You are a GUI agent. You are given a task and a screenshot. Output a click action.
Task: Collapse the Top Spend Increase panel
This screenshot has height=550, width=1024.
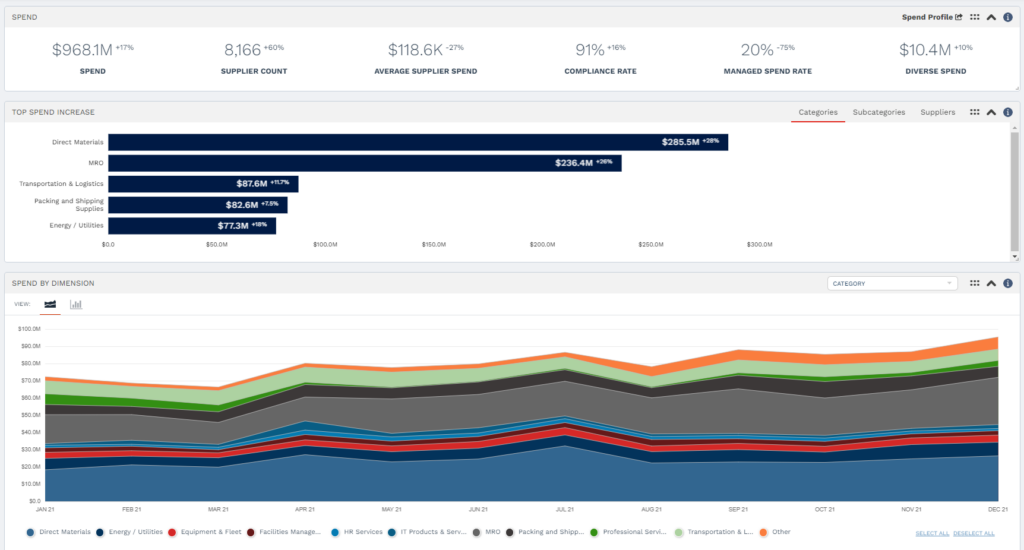point(991,112)
